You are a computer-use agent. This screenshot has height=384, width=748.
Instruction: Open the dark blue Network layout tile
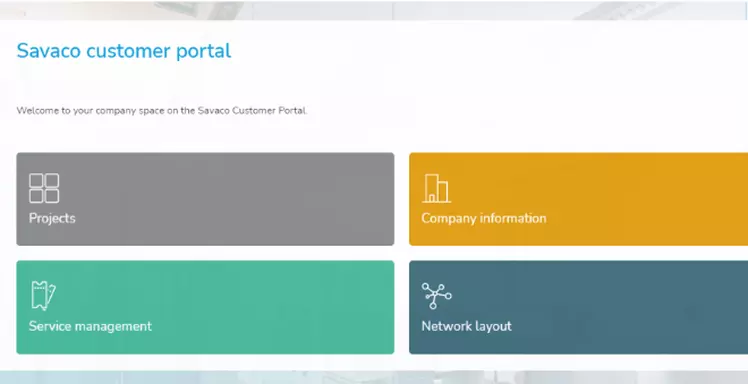click(578, 307)
